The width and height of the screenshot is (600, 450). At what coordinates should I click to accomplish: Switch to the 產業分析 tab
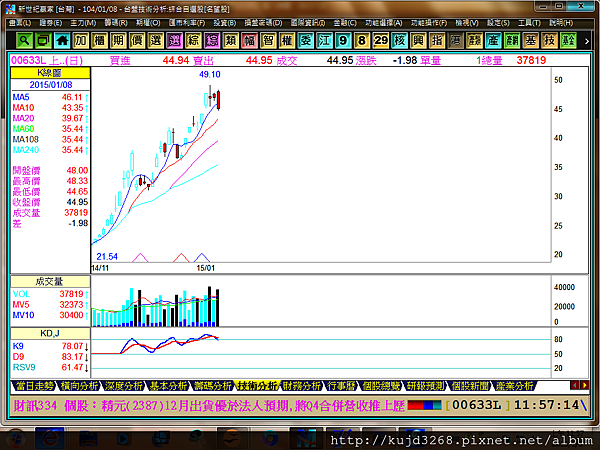click(514, 386)
